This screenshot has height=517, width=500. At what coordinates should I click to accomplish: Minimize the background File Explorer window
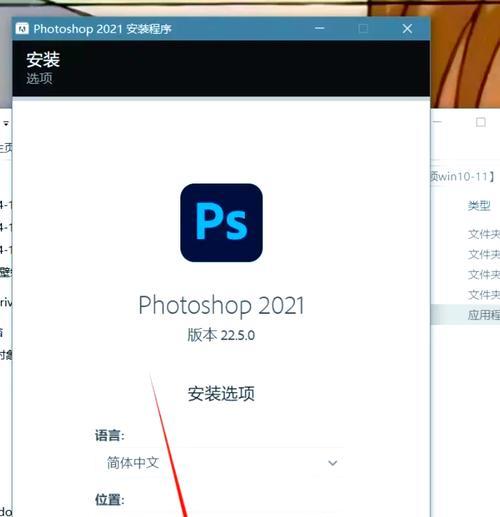tap(437, 122)
